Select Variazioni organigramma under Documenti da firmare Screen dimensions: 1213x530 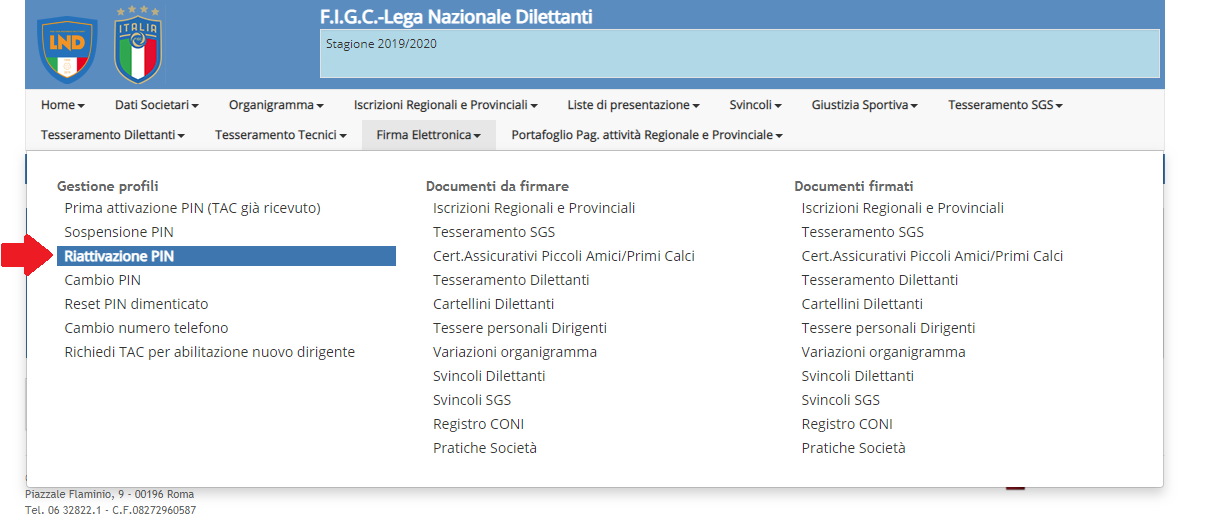pos(515,352)
